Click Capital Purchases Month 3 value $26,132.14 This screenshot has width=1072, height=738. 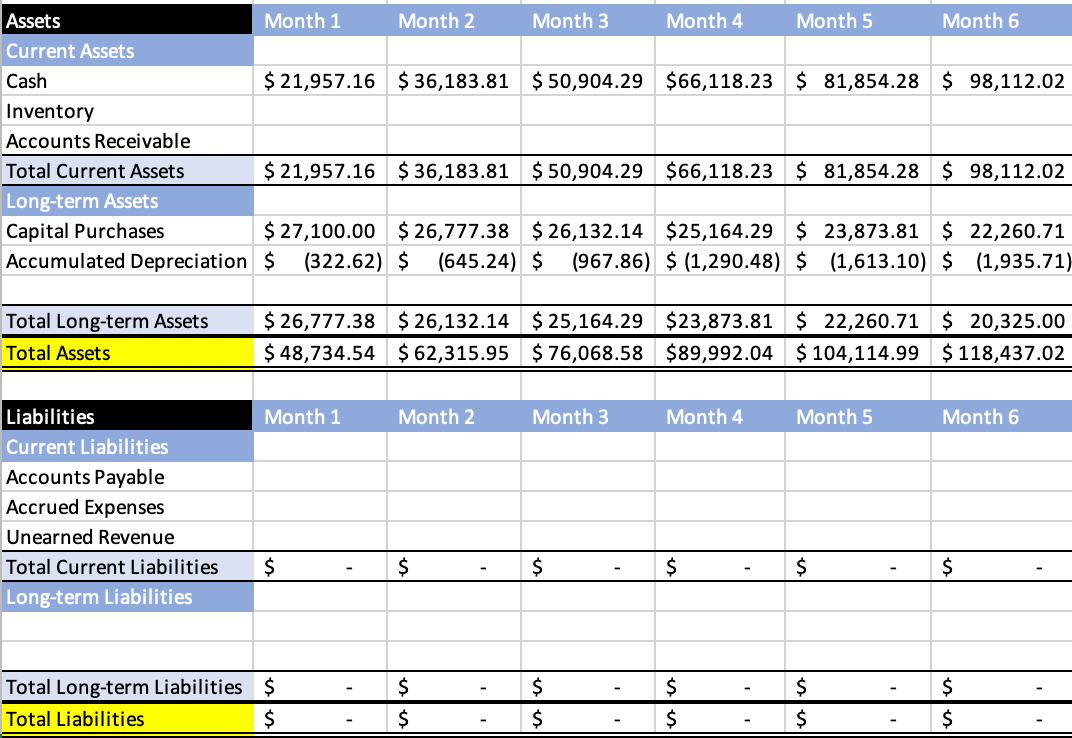coord(588,231)
